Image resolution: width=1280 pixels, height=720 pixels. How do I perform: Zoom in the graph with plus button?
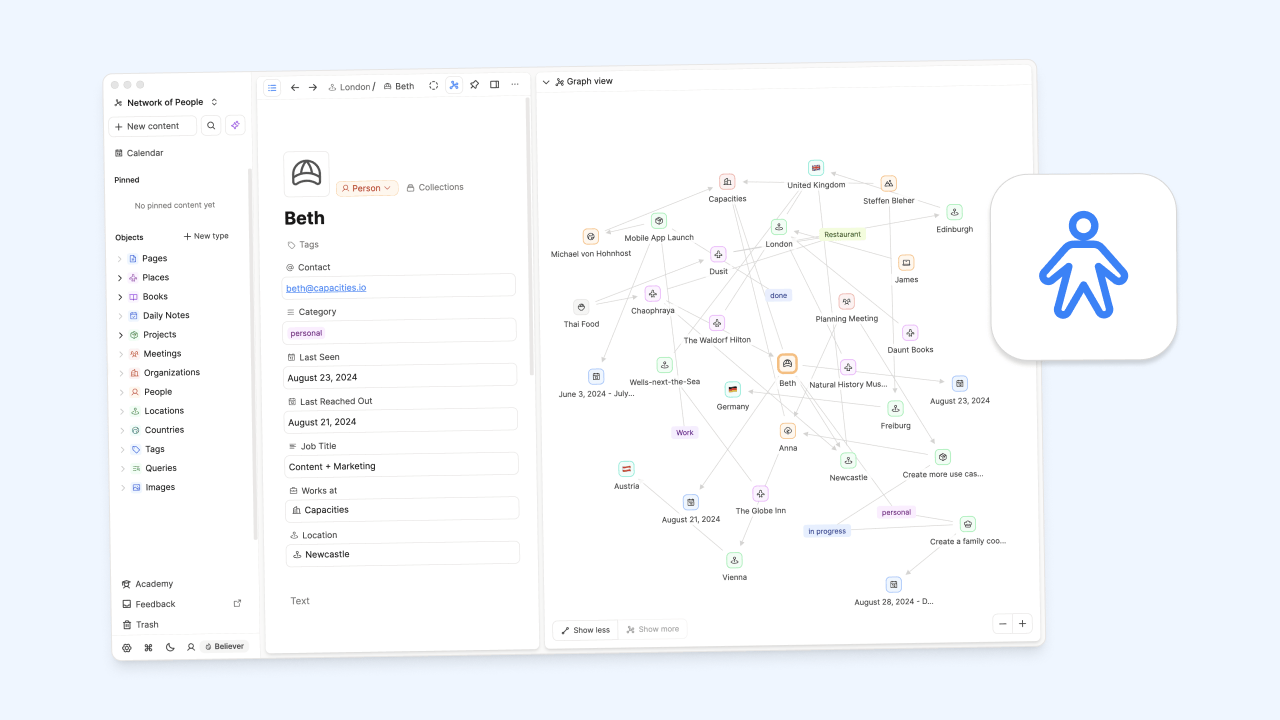[x=1022, y=624]
